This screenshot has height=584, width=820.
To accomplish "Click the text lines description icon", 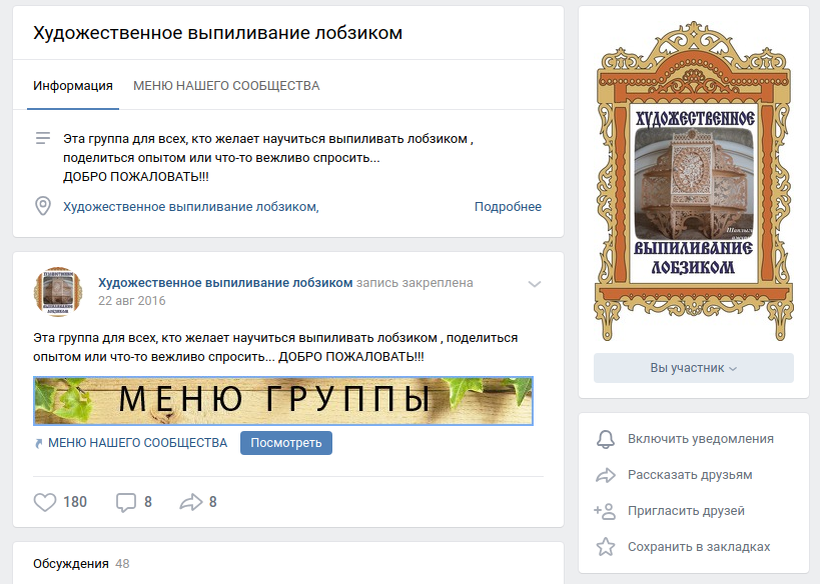I will (x=43, y=138).
